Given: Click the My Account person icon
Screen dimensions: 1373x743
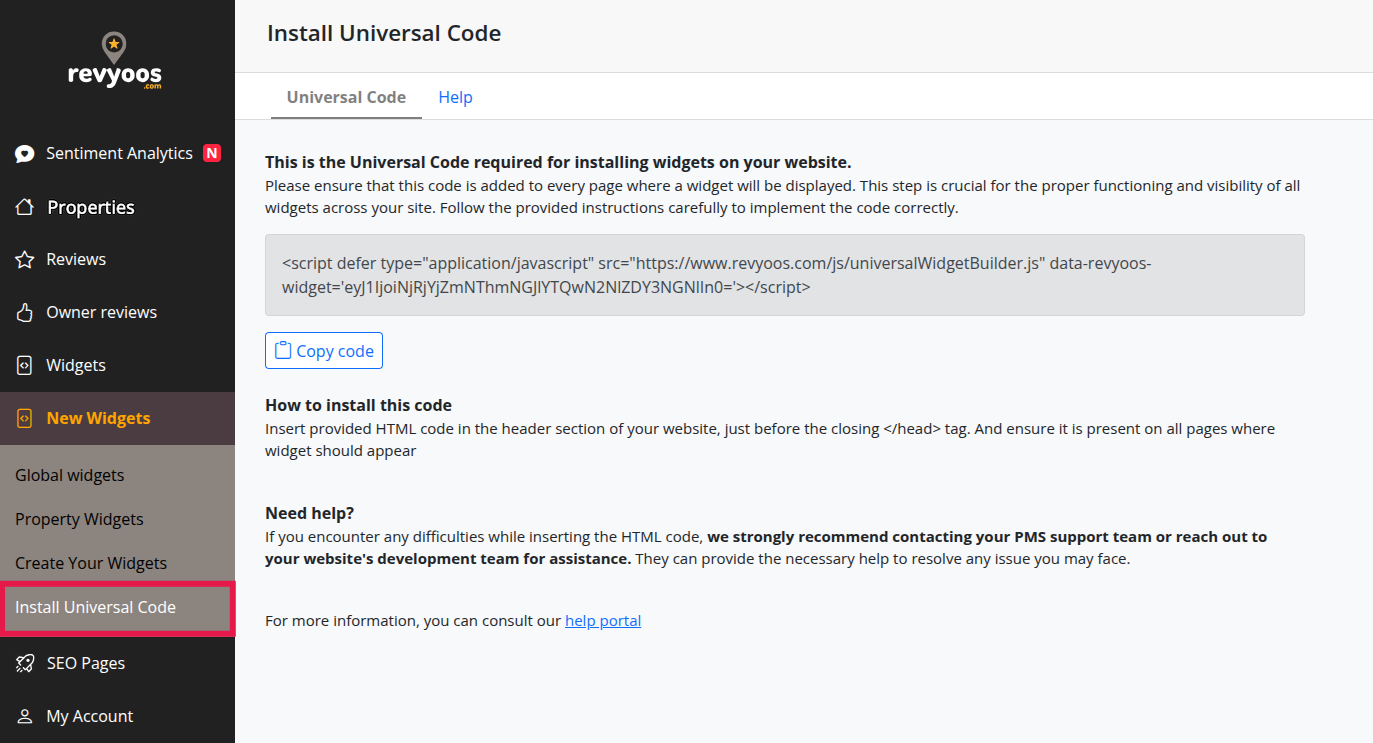Looking at the screenshot, I should [x=24, y=715].
